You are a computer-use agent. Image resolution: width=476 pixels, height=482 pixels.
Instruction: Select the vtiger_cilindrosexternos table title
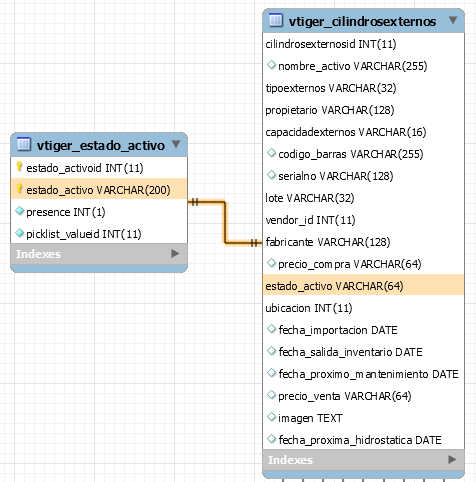pyautogui.click(x=362, y=22)
